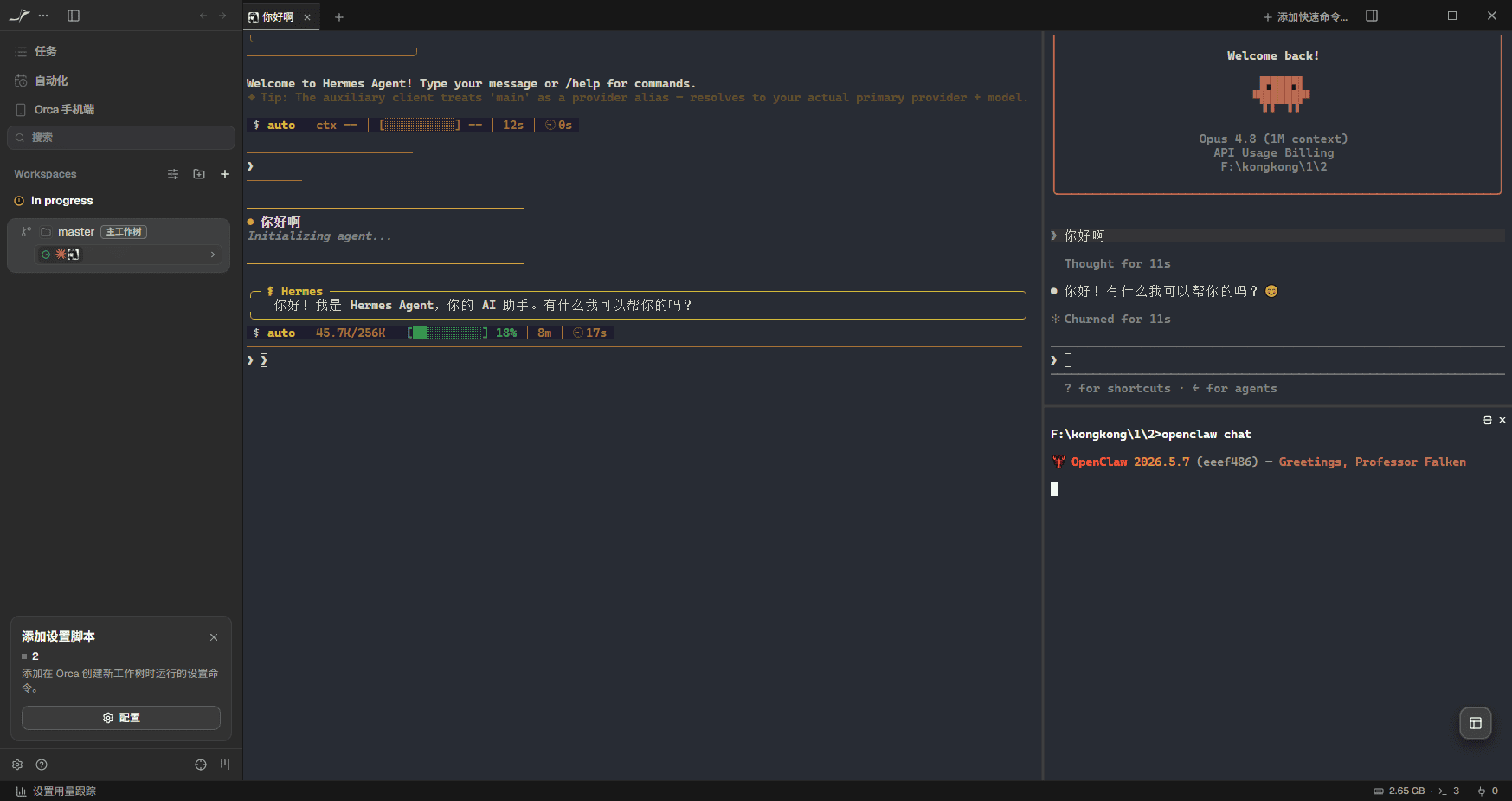The width and height of the screenshot is (1512, 801).
Task: Maximize the bottom terminal pane
Action: click(1488, 420)
